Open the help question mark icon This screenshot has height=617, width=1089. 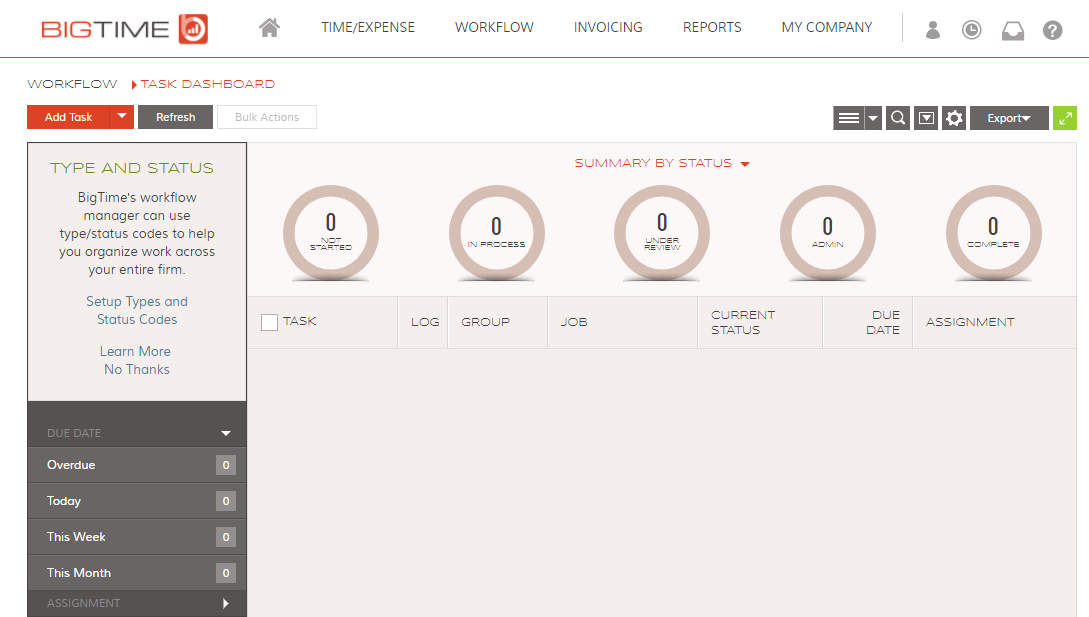[x=1052, y=31]
